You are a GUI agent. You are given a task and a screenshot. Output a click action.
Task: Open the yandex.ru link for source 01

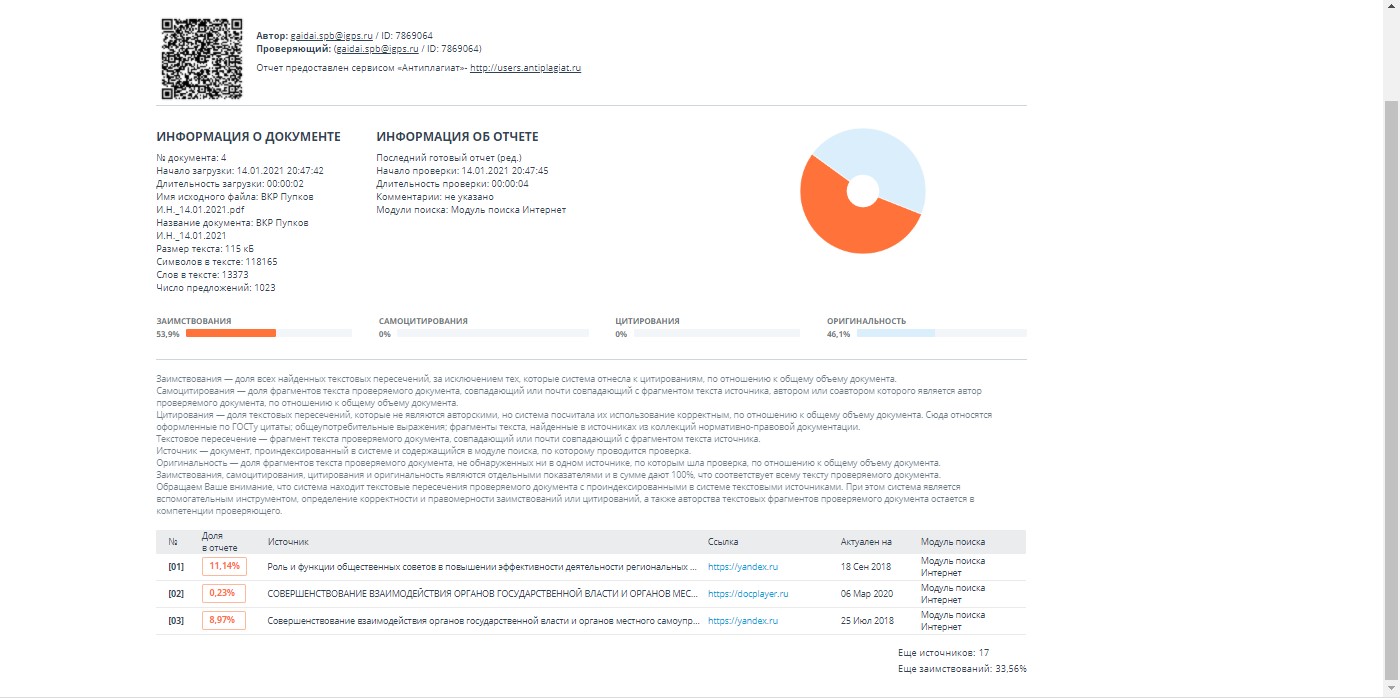click(x=742, y=567)
